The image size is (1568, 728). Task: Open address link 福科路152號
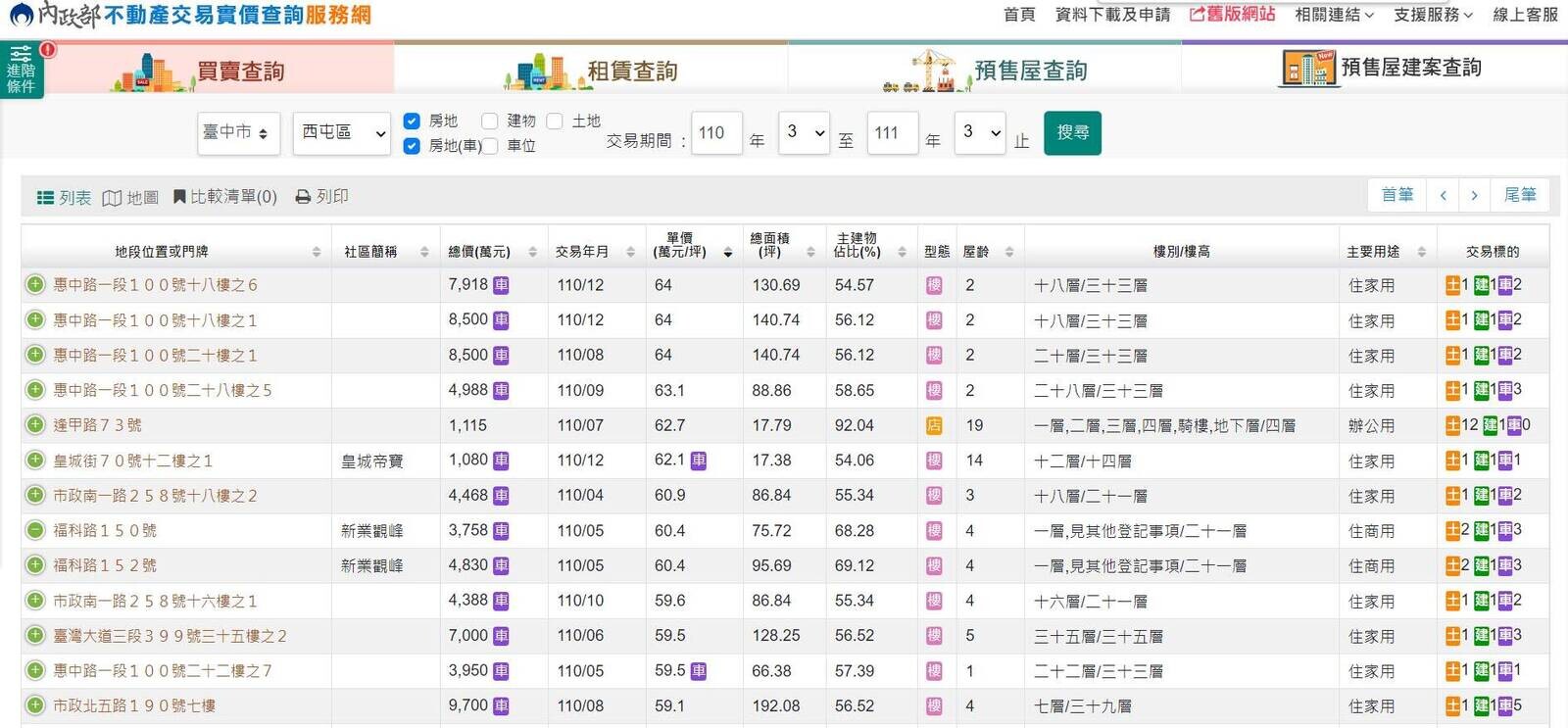[x=105, y=565]
